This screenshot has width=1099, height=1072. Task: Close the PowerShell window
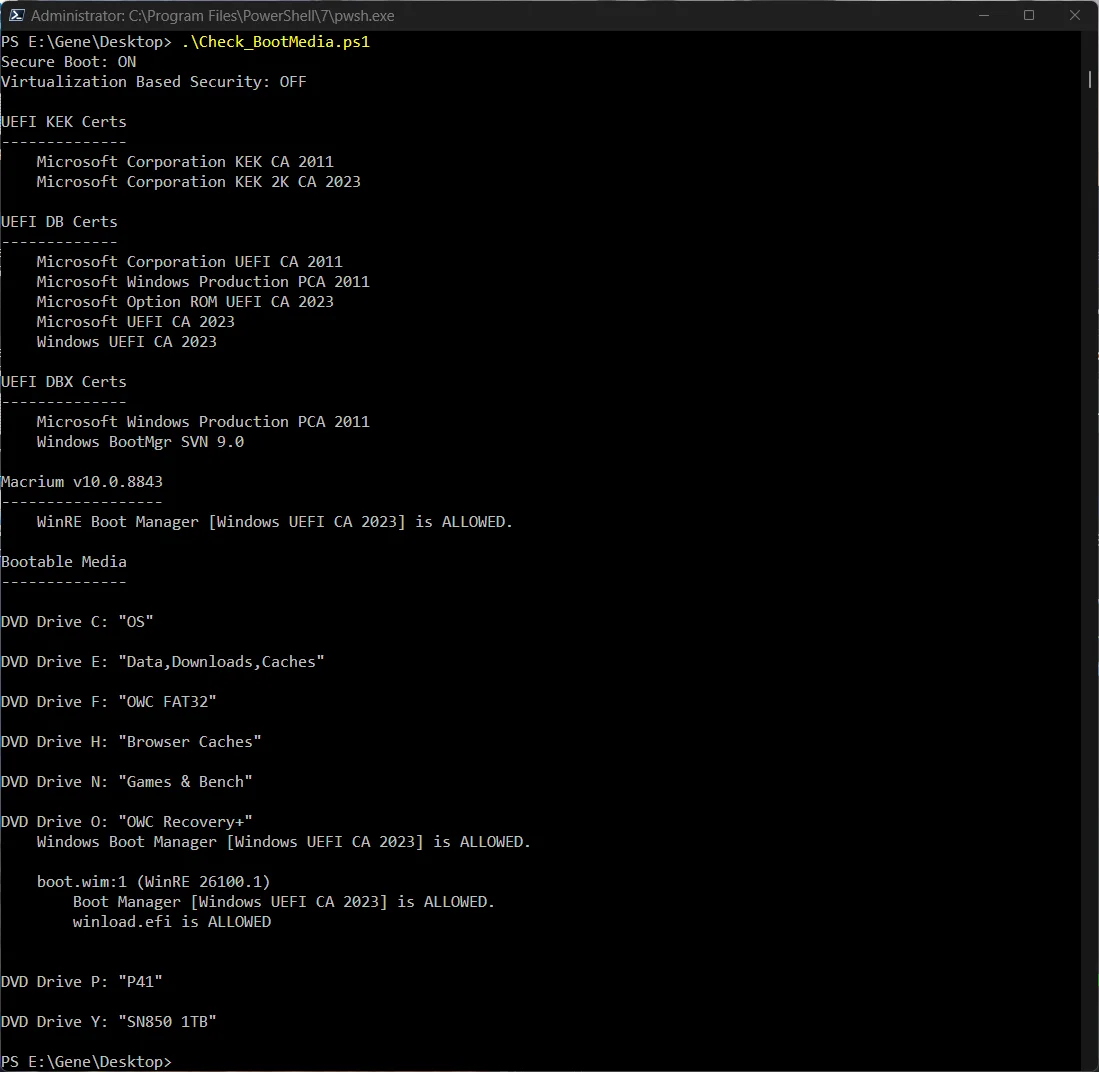(1074, 15)
